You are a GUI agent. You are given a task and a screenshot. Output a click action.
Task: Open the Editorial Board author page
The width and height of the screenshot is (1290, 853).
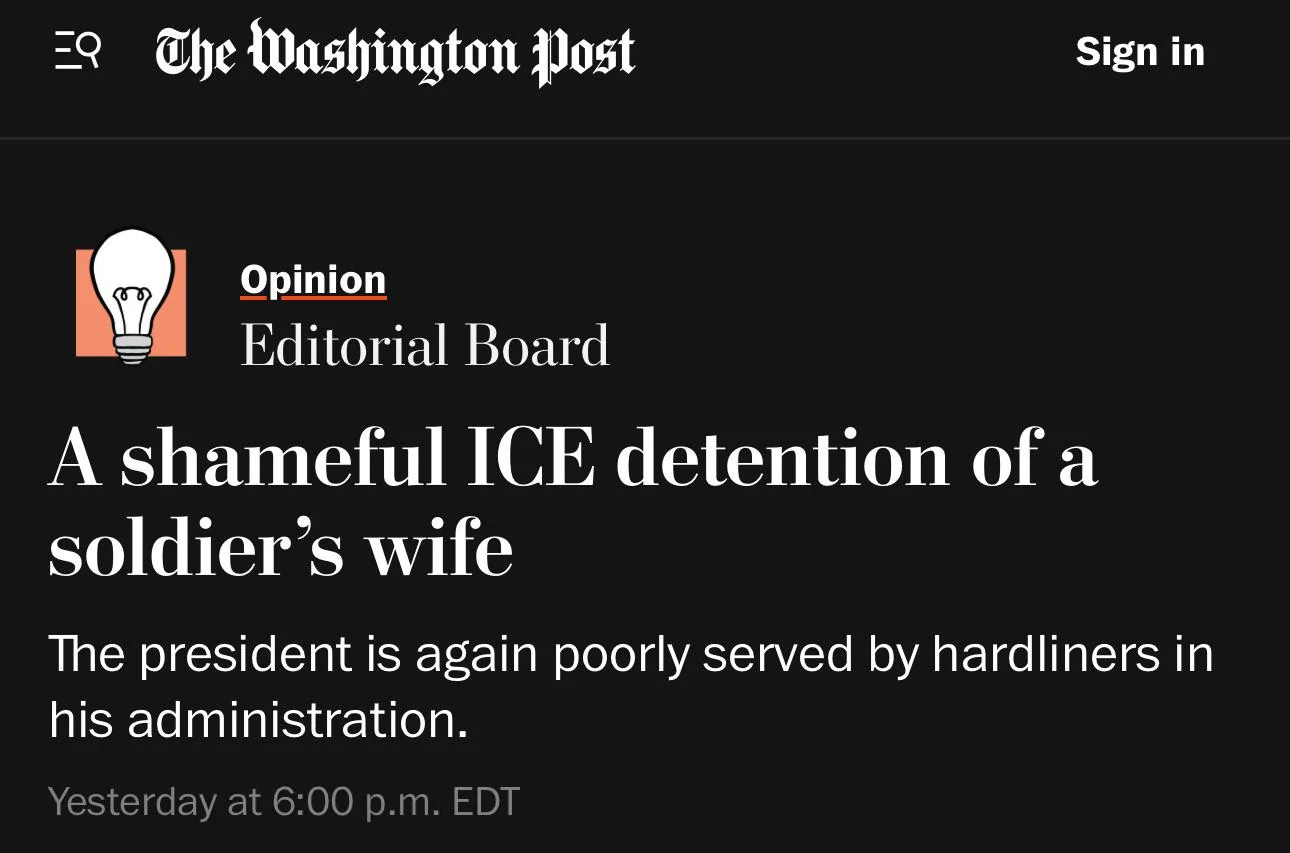click(424, 346)
